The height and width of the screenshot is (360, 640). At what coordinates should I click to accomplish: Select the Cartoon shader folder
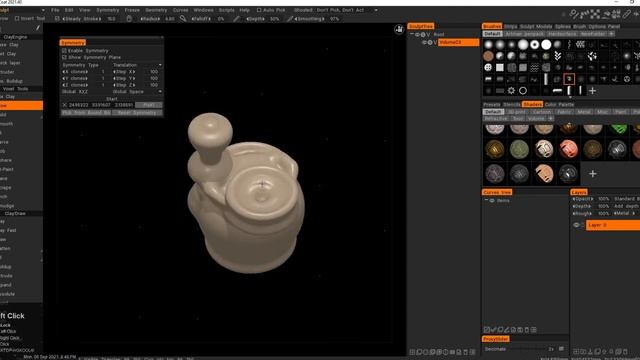tap(542, 112)
